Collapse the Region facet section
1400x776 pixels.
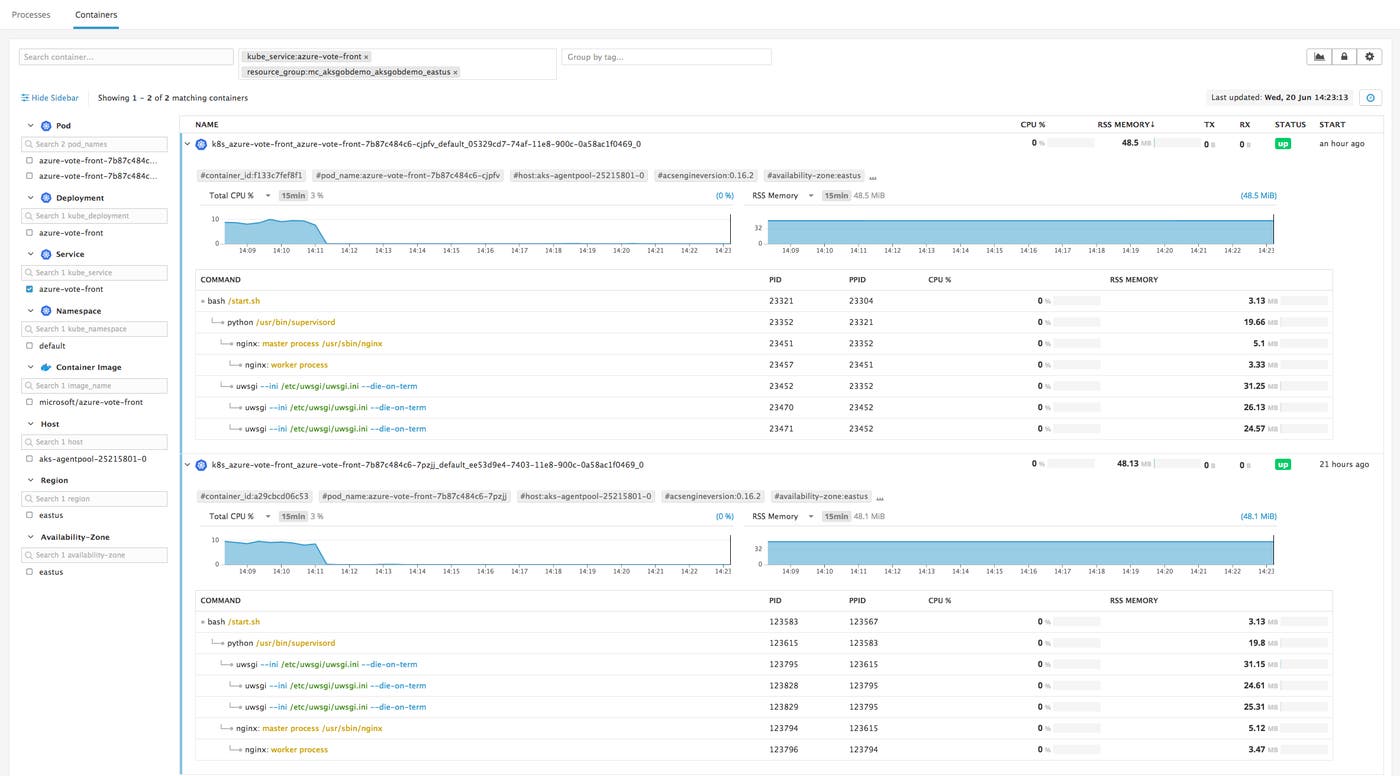(x=30, y=480)
